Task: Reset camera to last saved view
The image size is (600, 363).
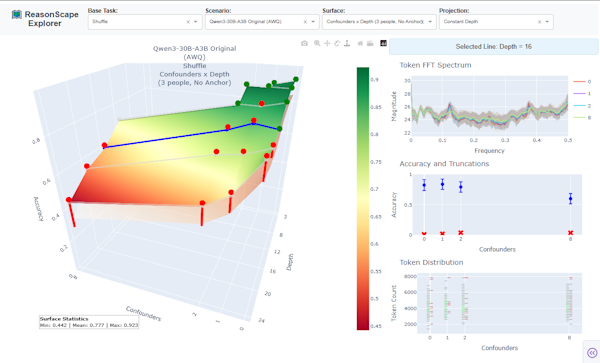Action: [370, 43]
